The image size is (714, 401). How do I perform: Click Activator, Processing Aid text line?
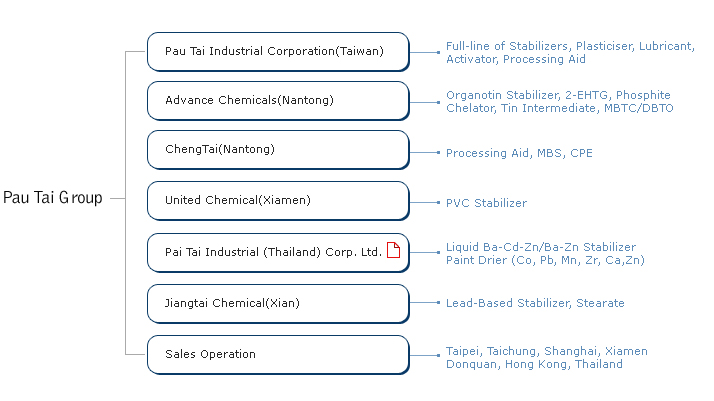pos(515,59)
